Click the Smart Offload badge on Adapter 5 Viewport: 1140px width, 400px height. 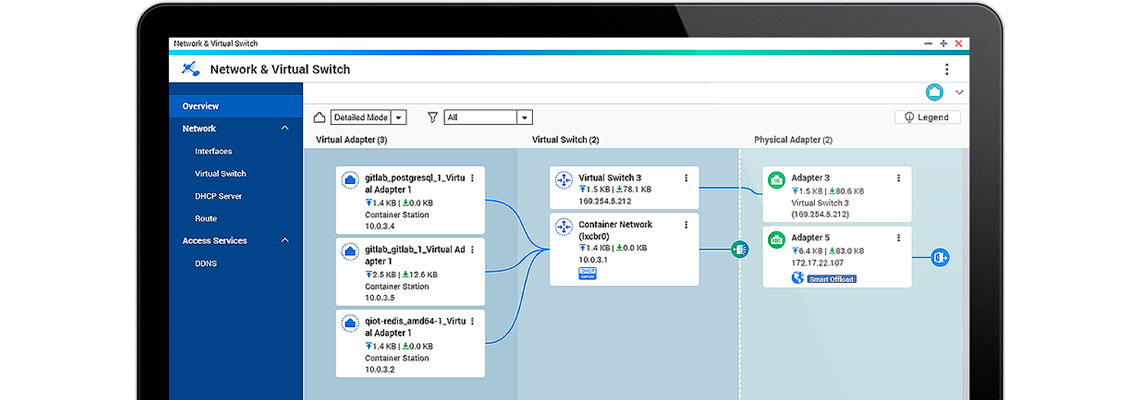(831, 279)
